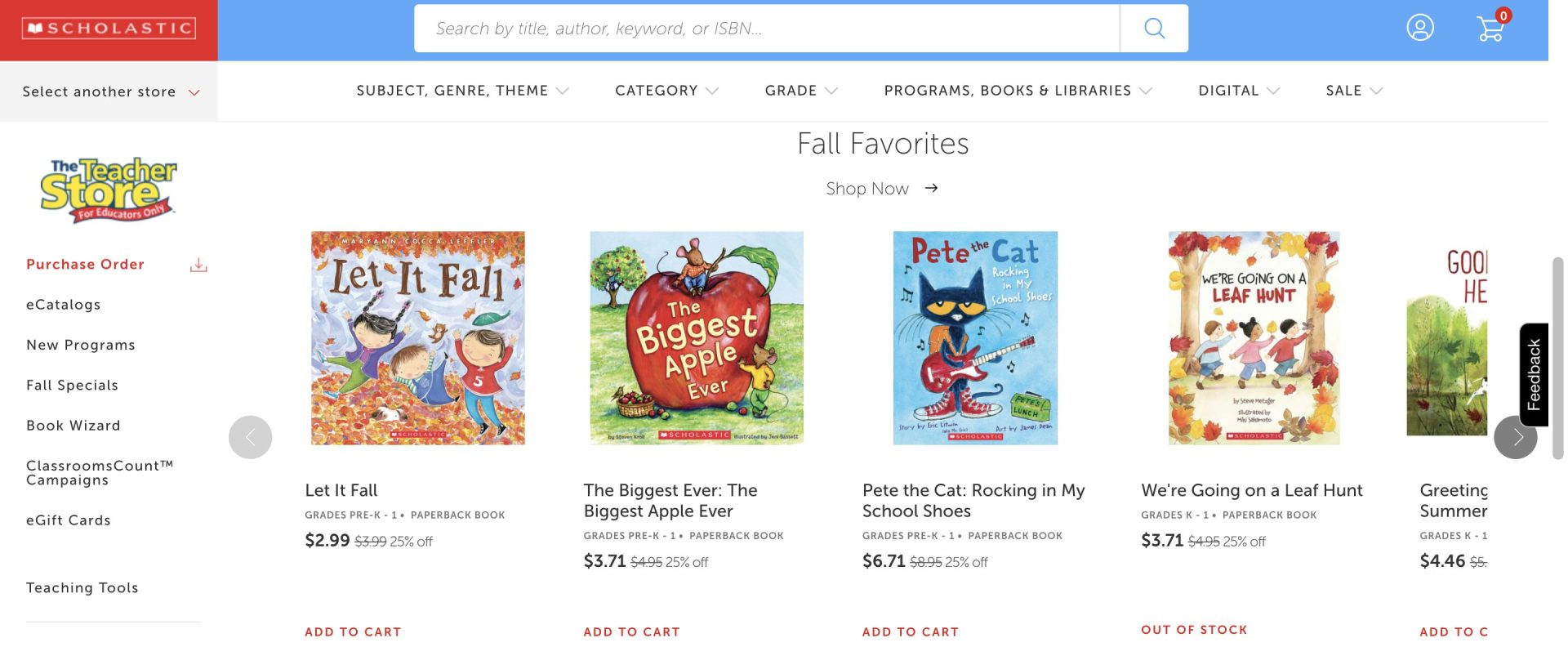Go to previous carousel slide arrow
Viewport: 1568px width, 647px height.
[x=251, y=437]
